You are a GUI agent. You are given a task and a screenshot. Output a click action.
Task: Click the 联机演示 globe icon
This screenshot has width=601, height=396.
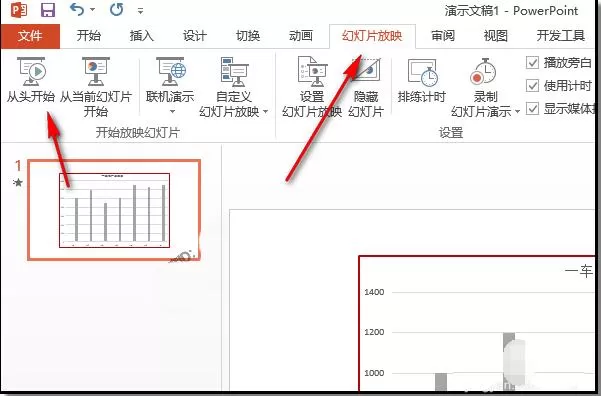coord(171,71)
